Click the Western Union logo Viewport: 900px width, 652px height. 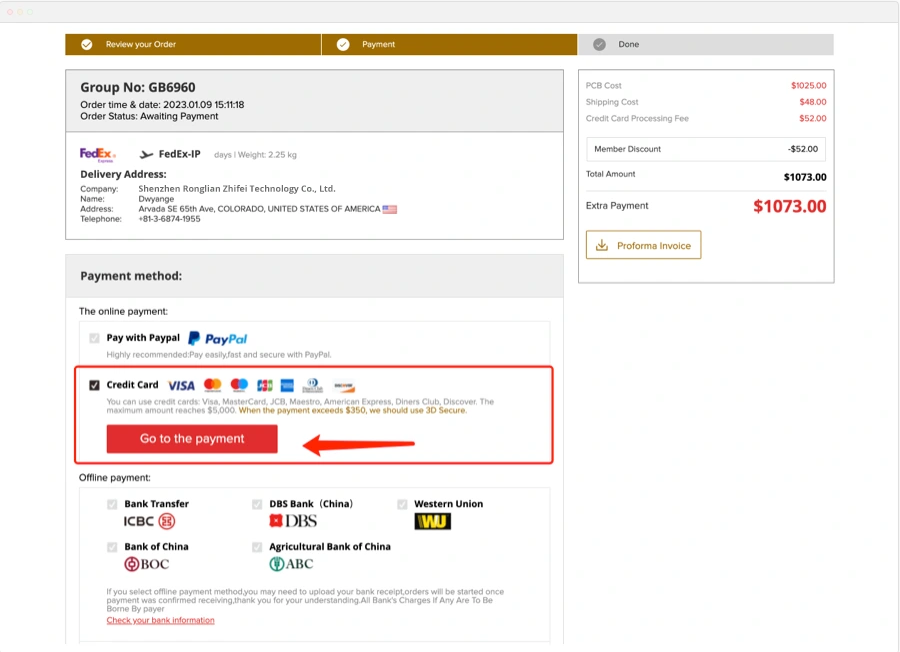[432, 521]
